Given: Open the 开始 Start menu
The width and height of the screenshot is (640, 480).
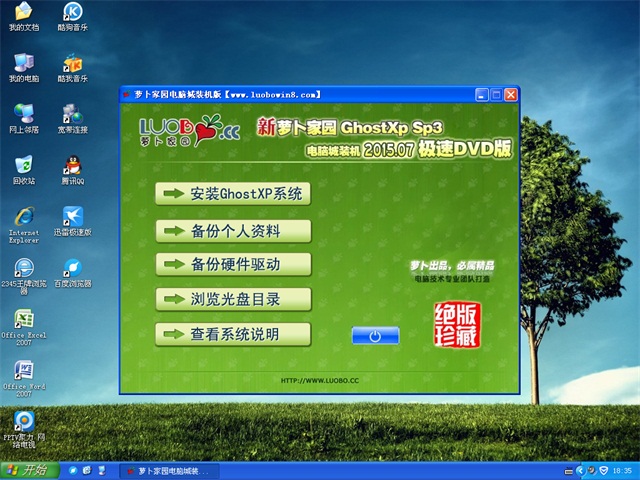Looking at the screenshot, I should pyautogui.click(x=28, y=470).
